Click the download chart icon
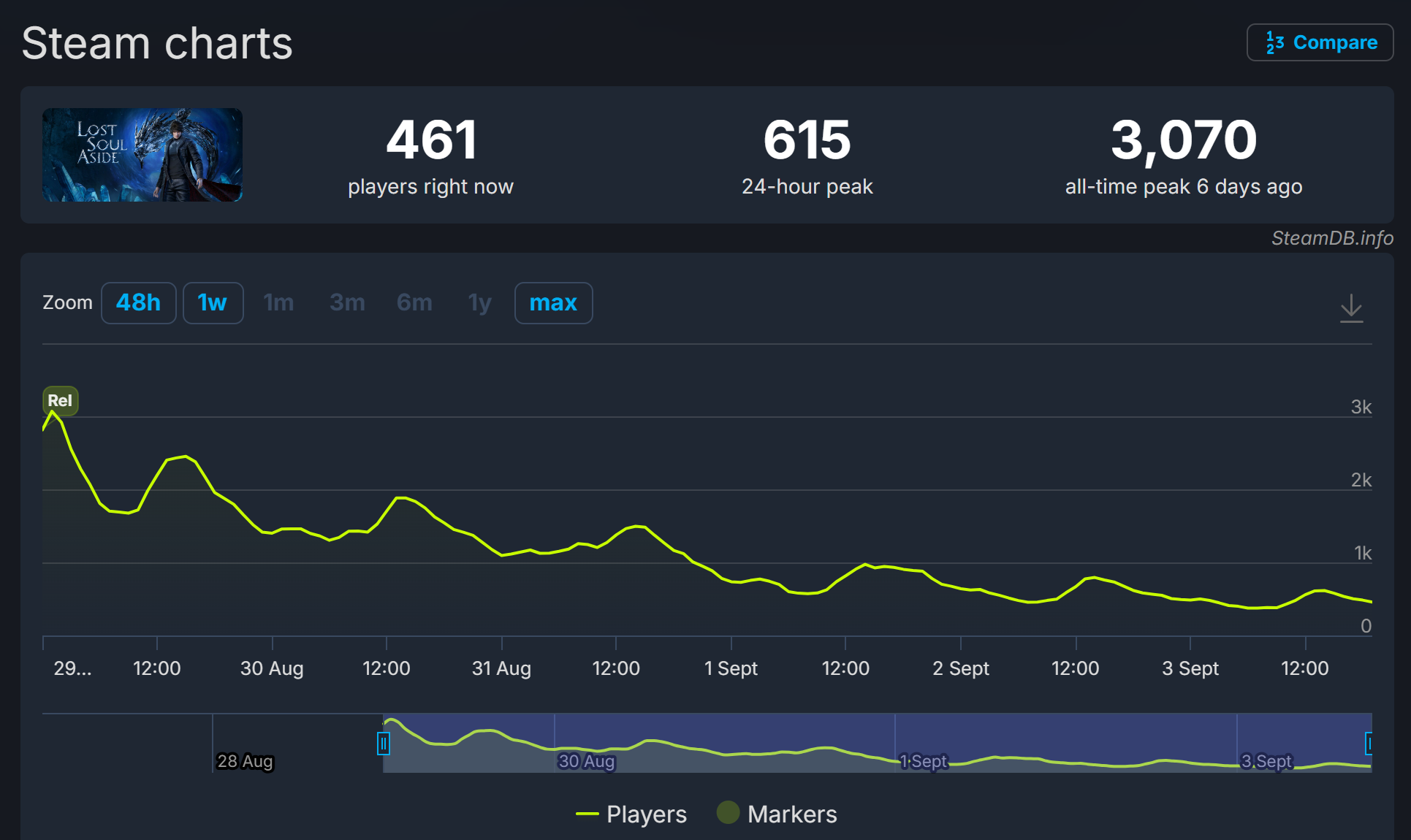 [x=1351, y=308]
